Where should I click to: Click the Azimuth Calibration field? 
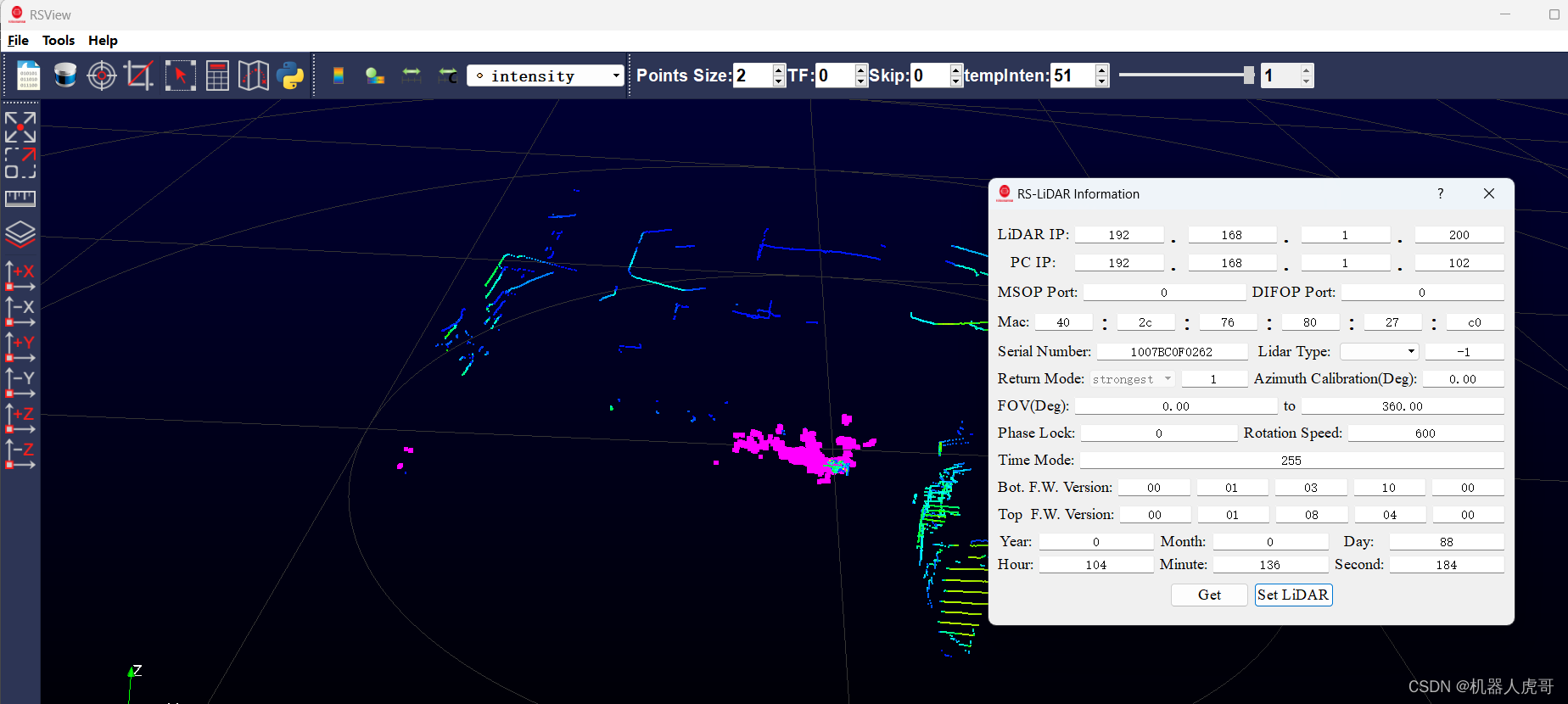1463,379
